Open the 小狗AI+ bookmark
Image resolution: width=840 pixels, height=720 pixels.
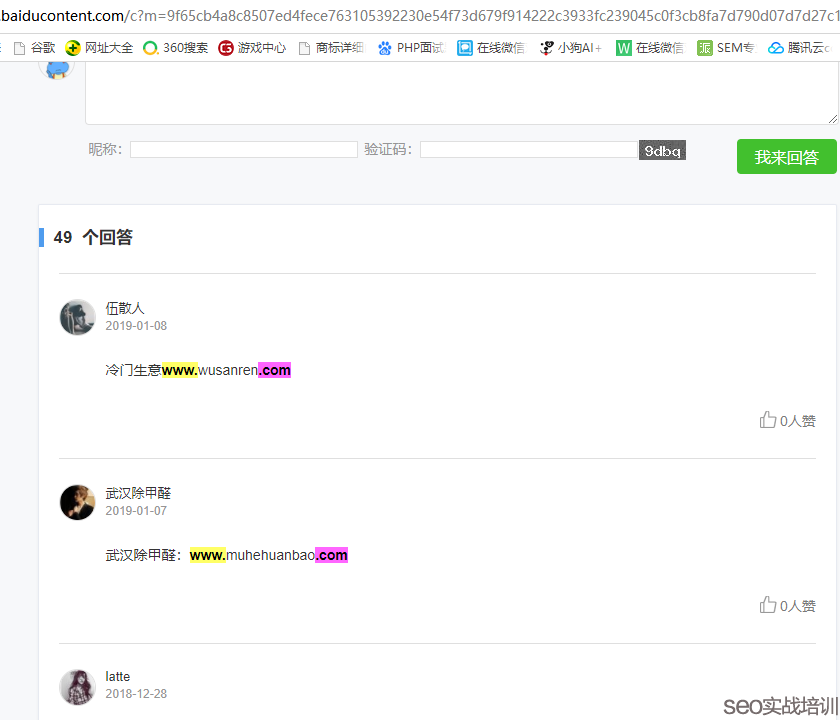(570, 47)
